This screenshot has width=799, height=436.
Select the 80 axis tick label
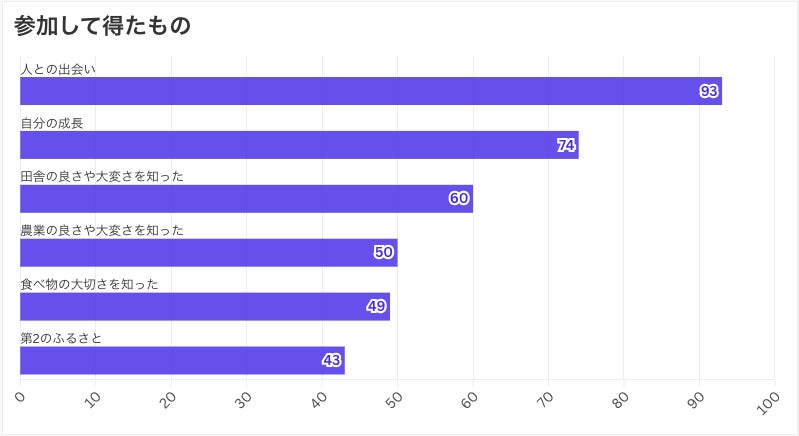(x=621, y=401)
